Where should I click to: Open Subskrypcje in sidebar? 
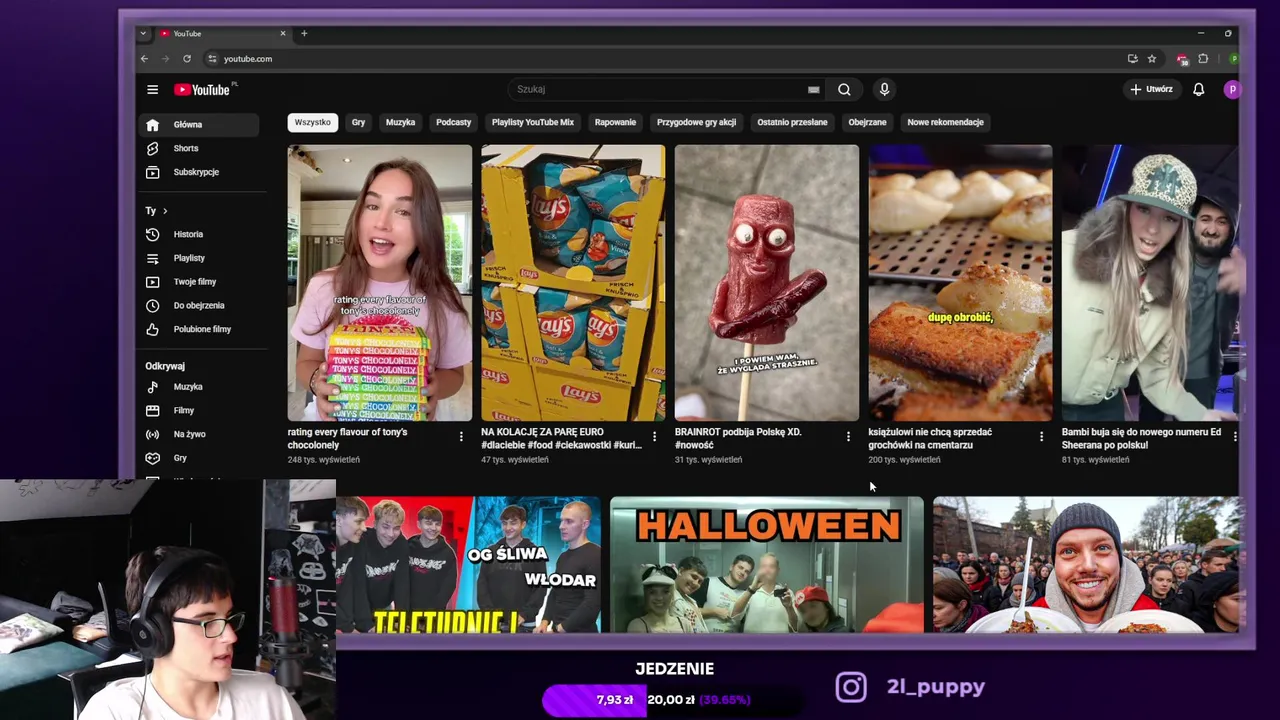tap(198, 173)
